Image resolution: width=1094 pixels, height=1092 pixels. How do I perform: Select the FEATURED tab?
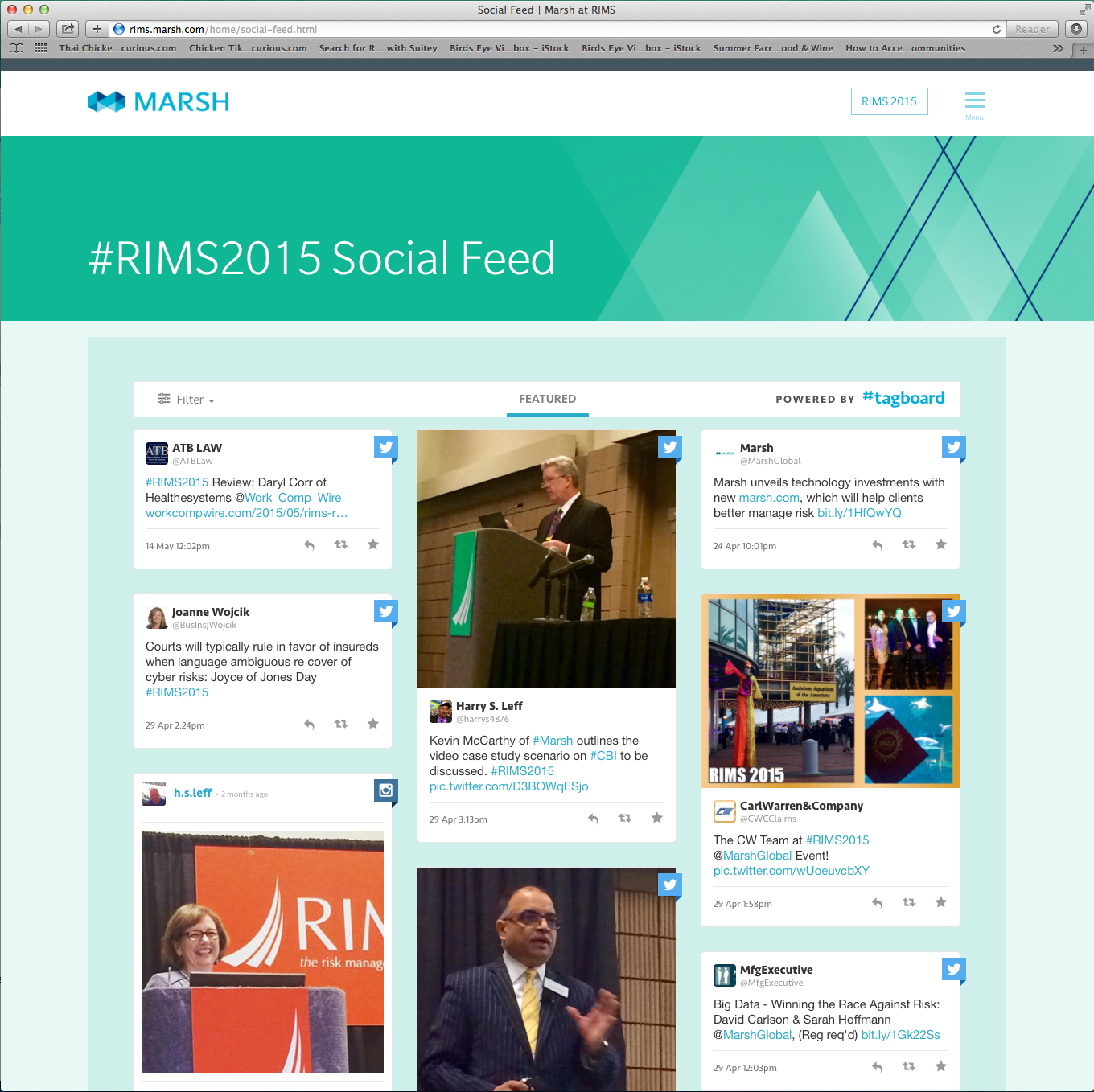click(x=548, y=399)
